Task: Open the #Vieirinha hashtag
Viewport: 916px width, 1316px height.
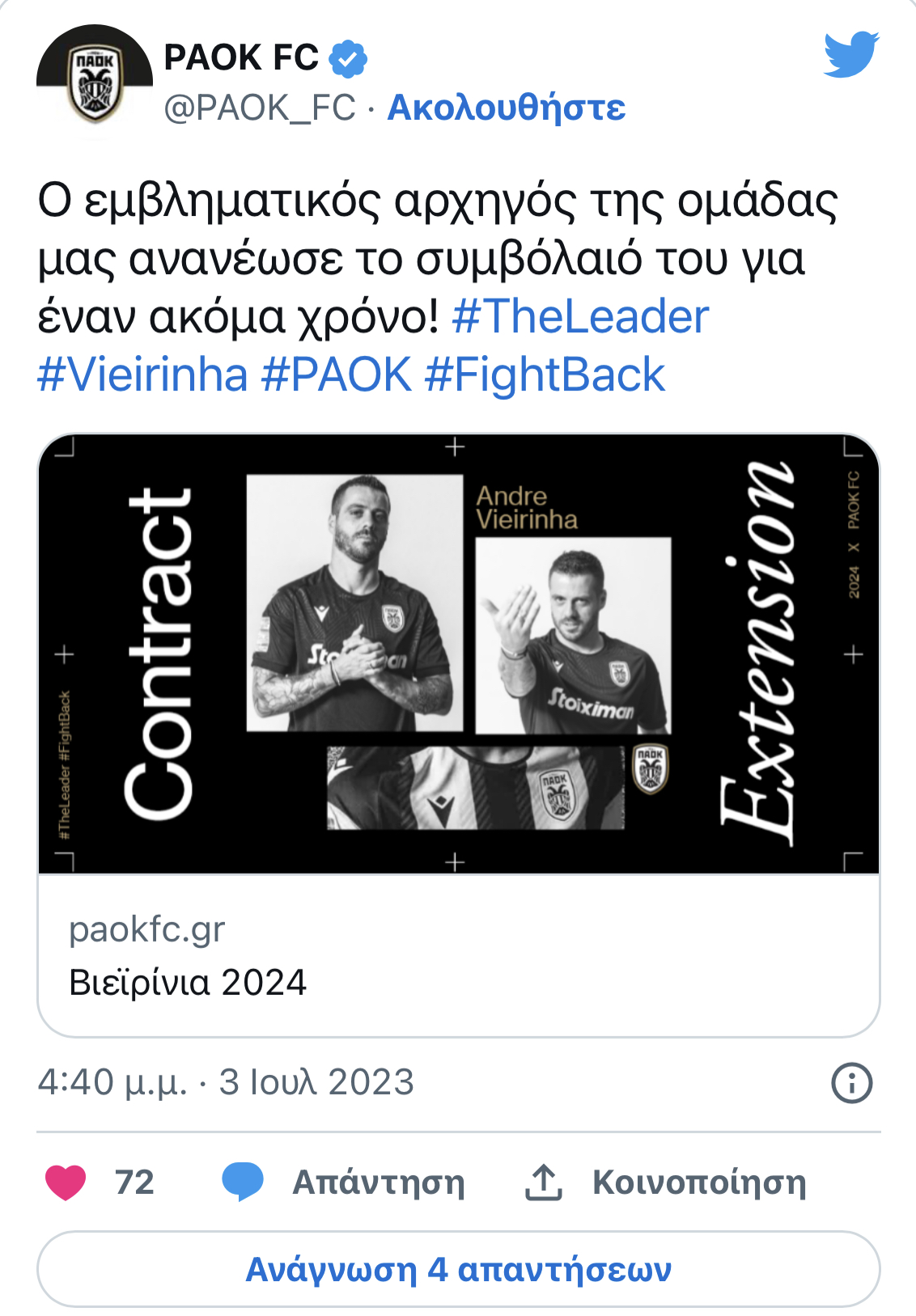Action: pos(142,375)
